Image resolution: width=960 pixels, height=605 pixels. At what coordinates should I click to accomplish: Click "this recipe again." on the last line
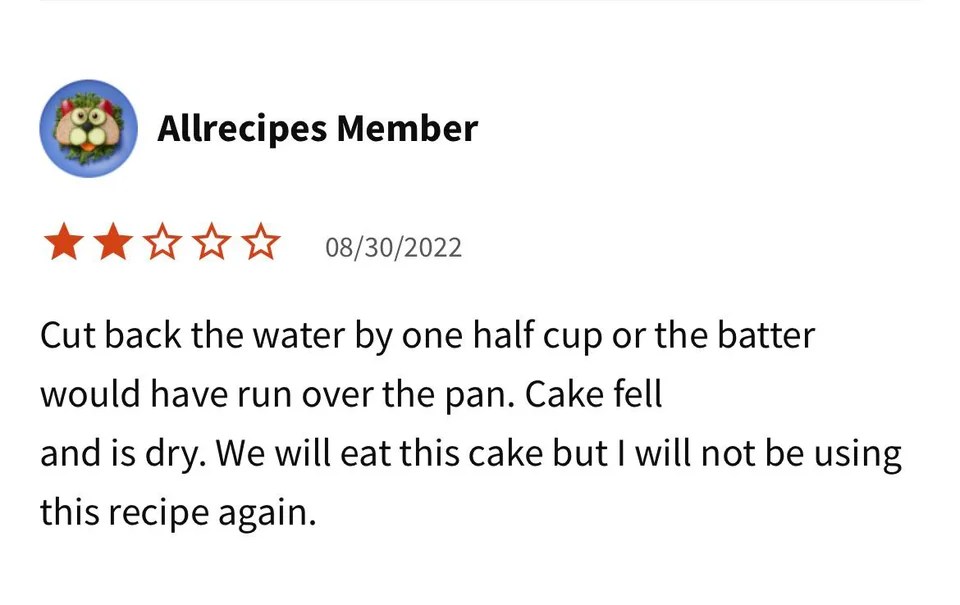pos(178,514)
